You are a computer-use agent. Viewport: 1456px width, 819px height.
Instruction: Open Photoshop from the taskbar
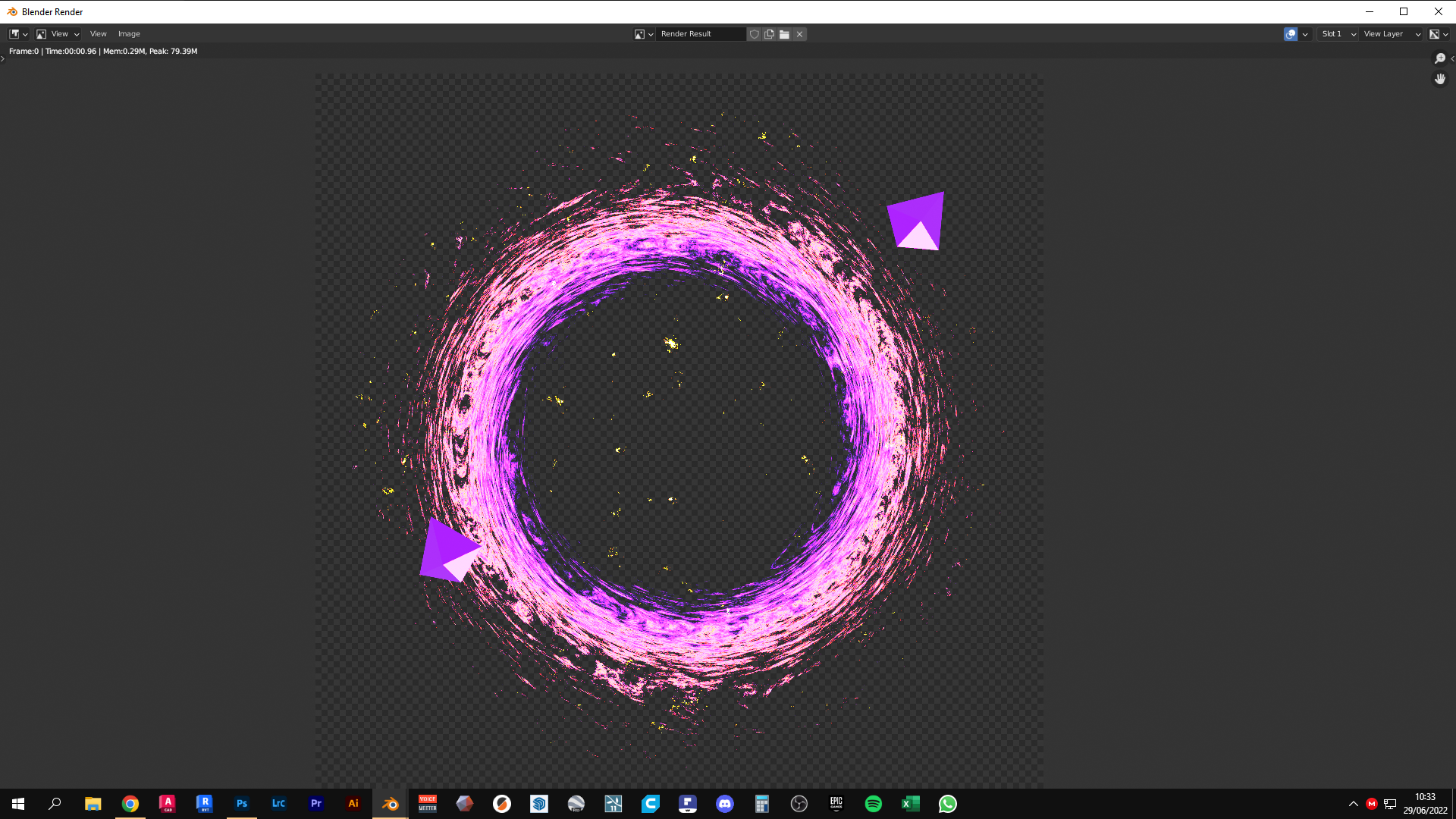click(242, 804)
